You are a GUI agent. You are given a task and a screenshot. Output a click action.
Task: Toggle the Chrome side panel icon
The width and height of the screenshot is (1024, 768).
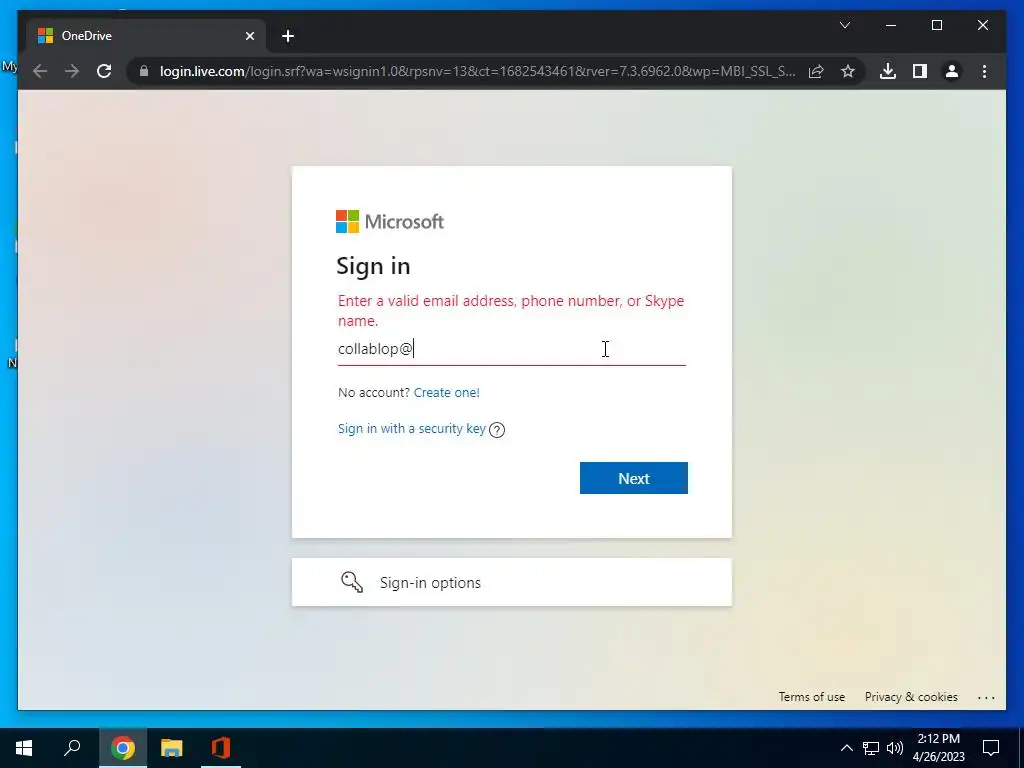point(920,71)
